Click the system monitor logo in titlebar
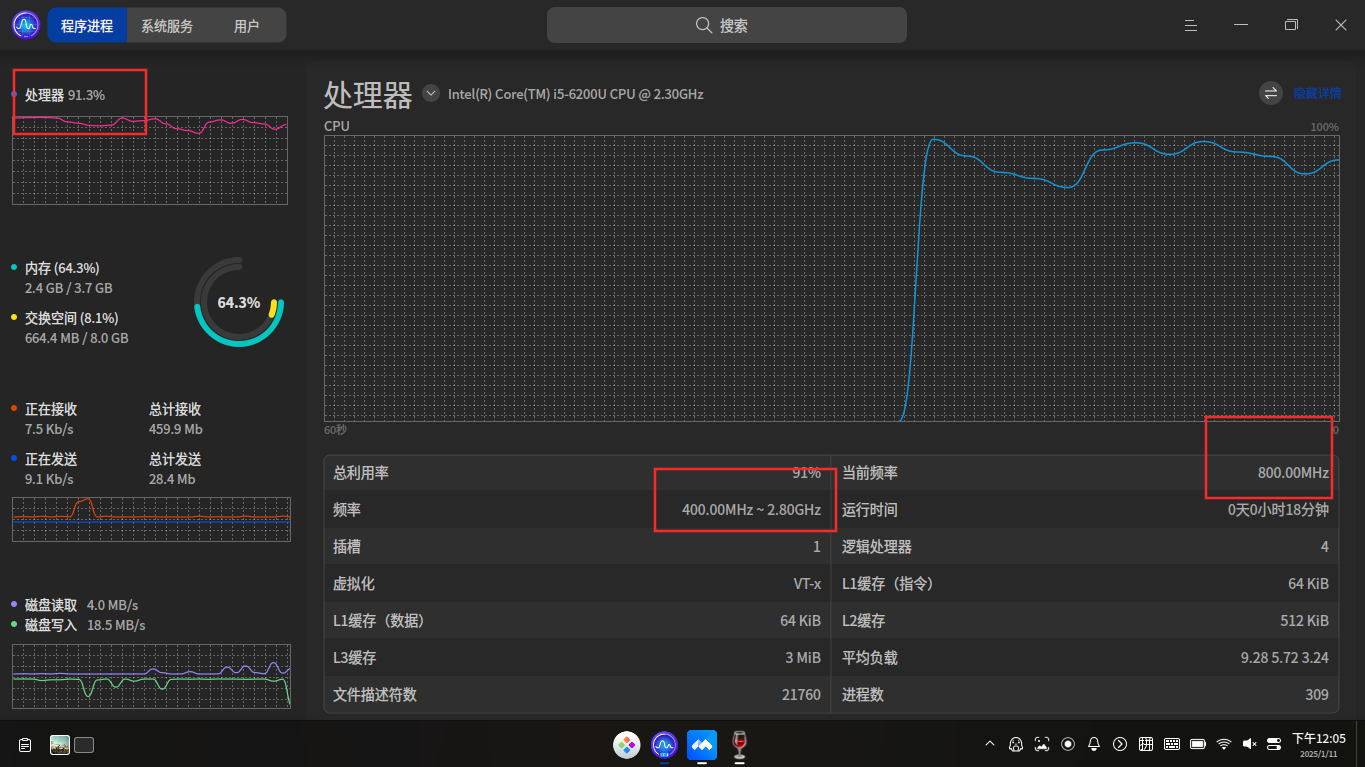Viewport: 1365px width, 767px height. (25, 25)
